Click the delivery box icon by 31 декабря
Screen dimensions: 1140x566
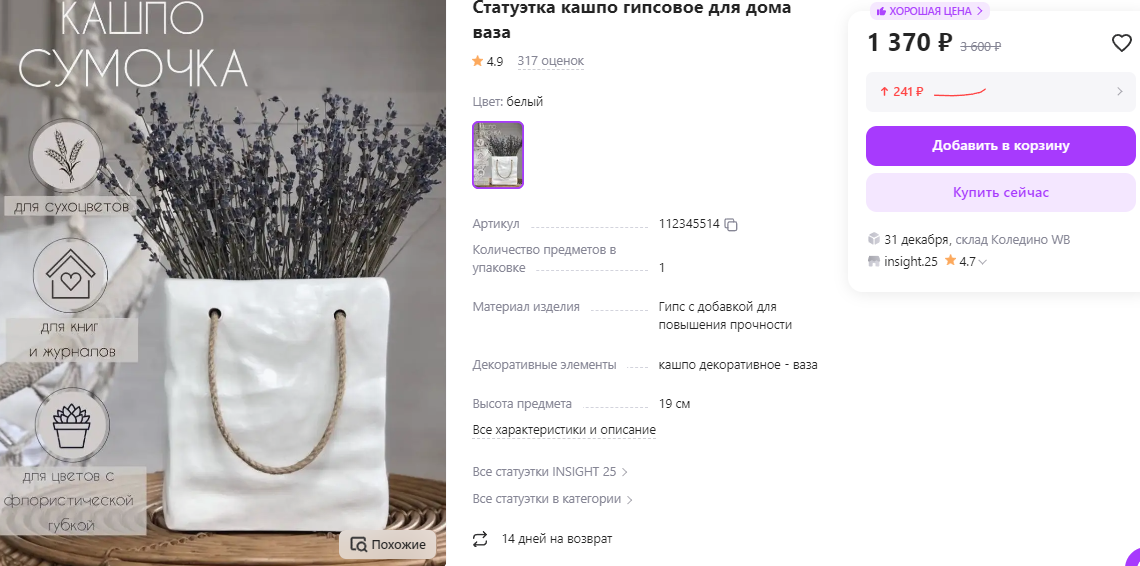click(874, 239)
